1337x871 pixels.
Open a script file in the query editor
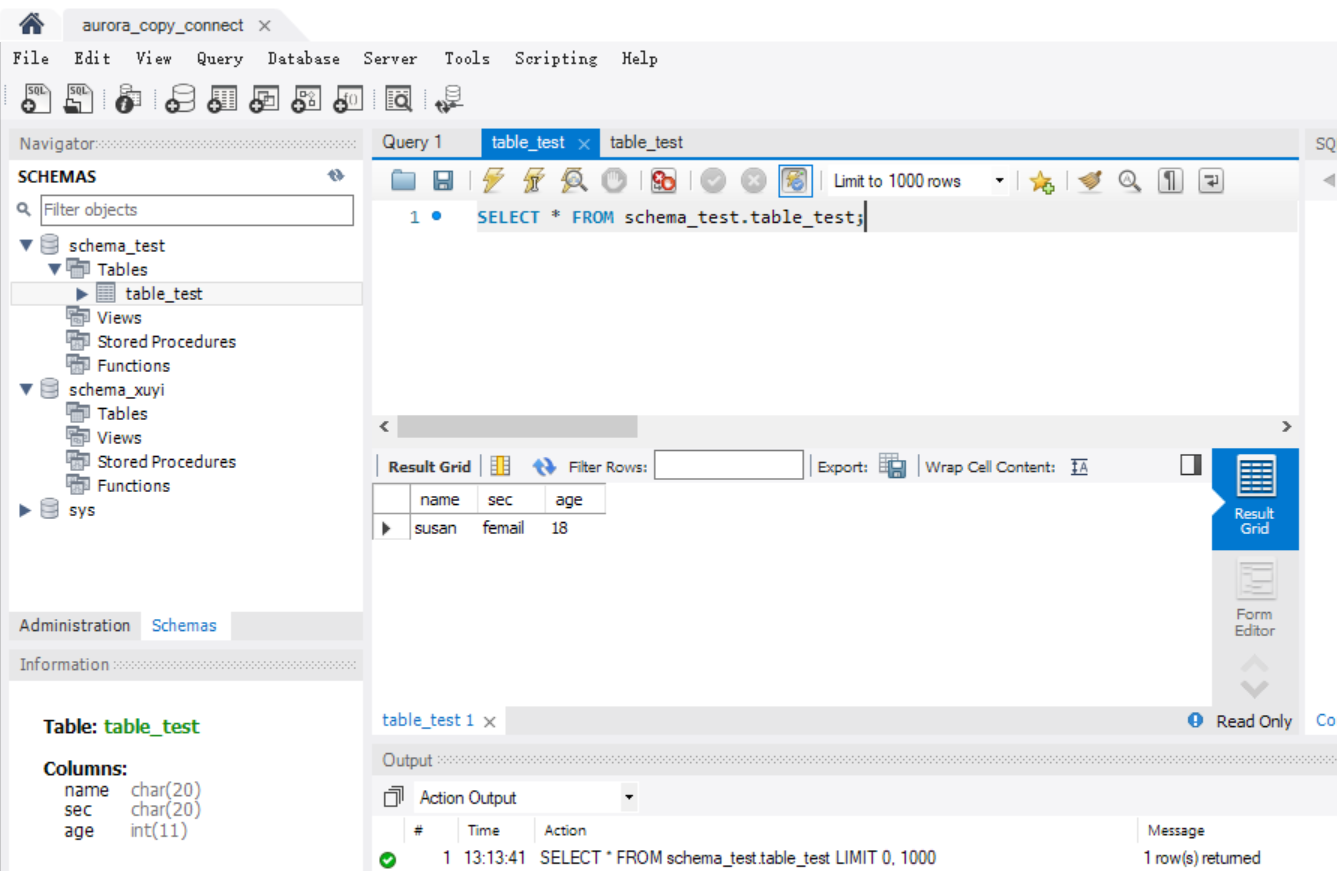(x=403, y=181)
